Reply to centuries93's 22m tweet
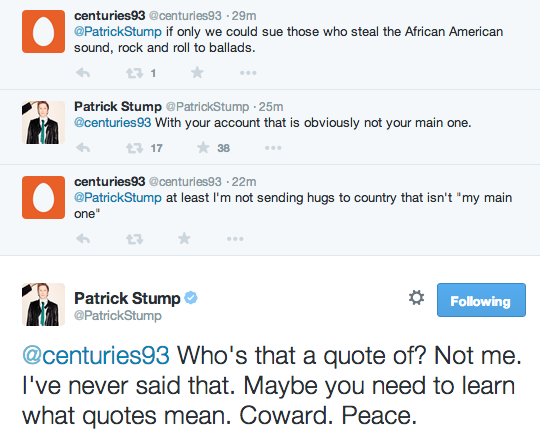This screenshot has width=540, height=438. [x=83, y=239]
